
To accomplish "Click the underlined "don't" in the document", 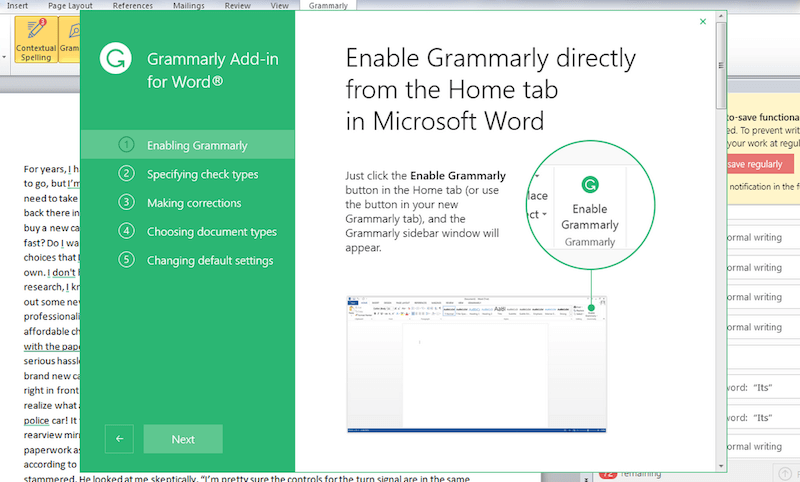I will click(x=64, y=272).
